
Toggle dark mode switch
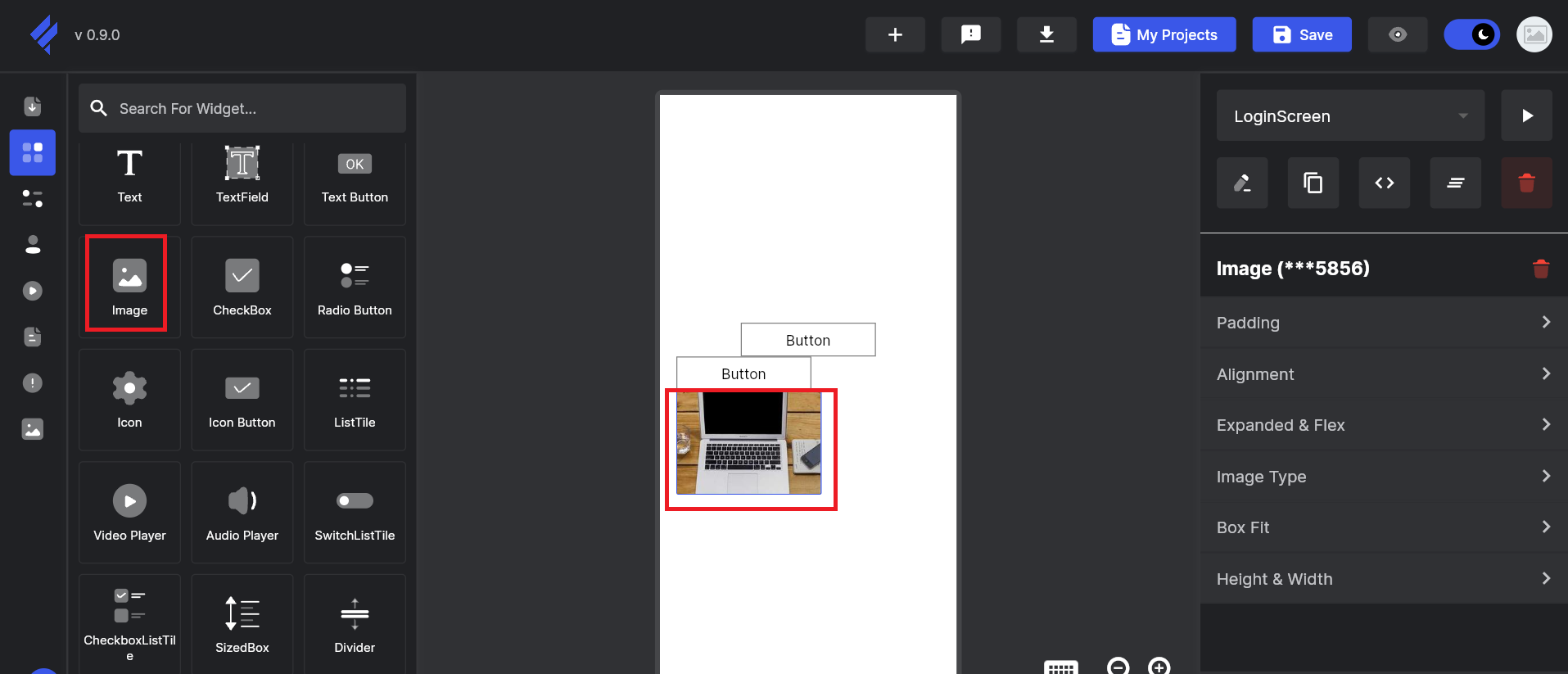click(x=1471, y=34)
